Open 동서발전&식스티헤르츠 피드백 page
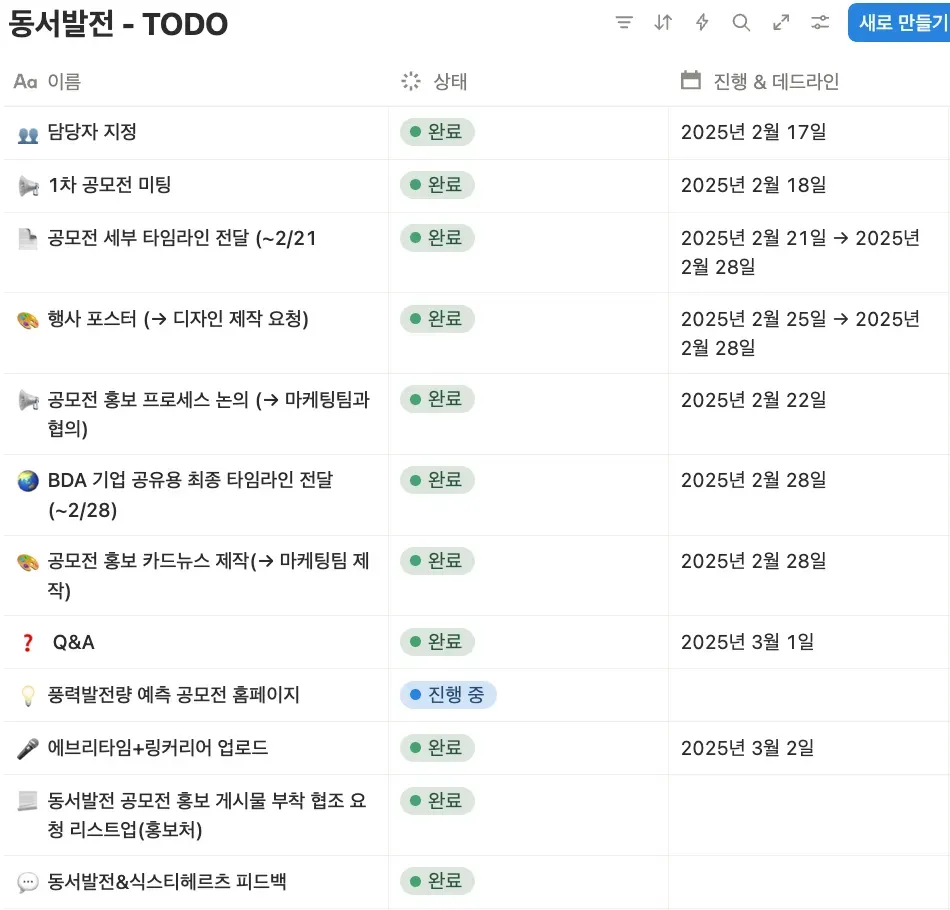 (x=168, y=882)
